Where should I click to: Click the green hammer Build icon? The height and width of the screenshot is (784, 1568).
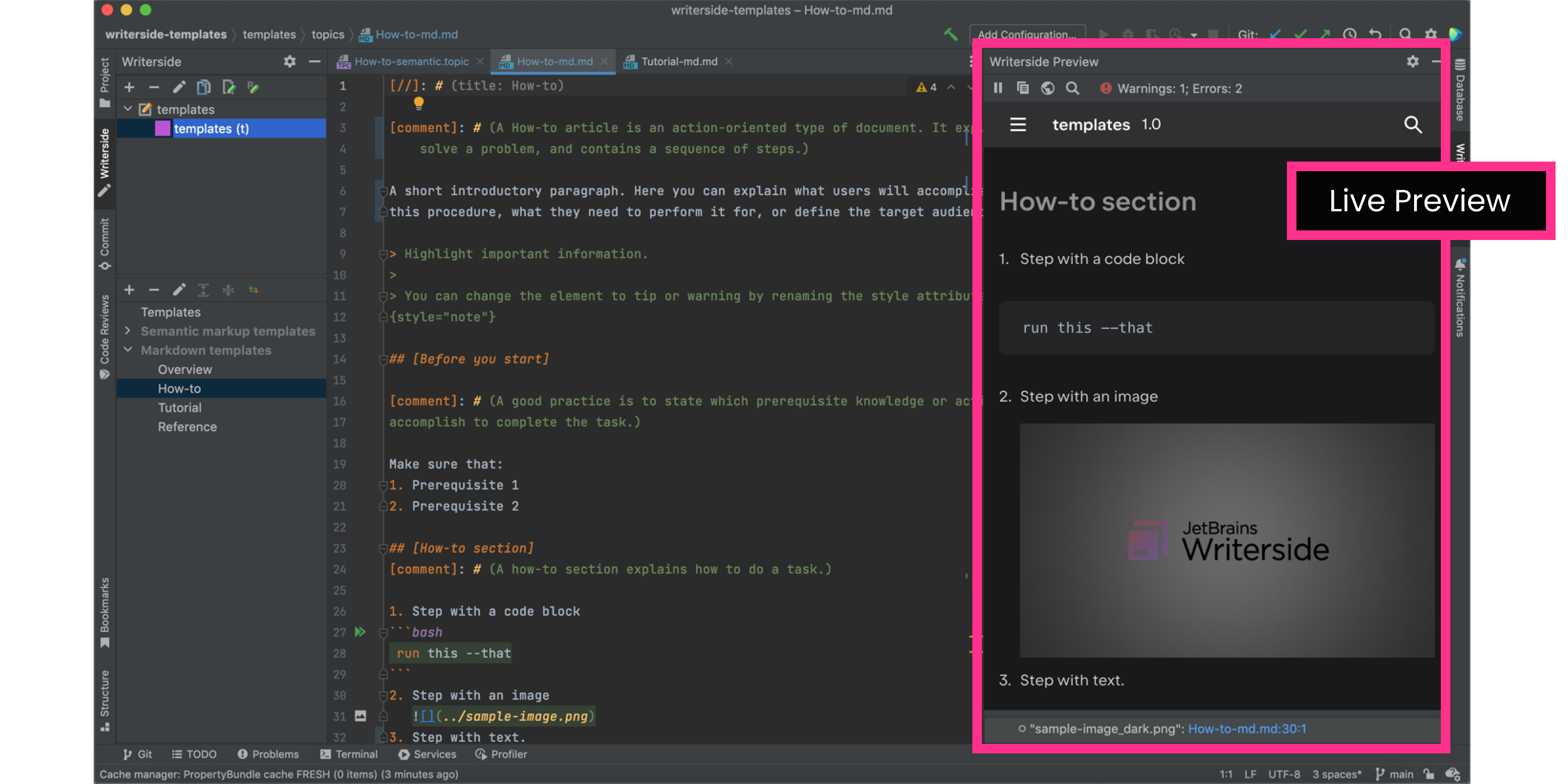950,34
